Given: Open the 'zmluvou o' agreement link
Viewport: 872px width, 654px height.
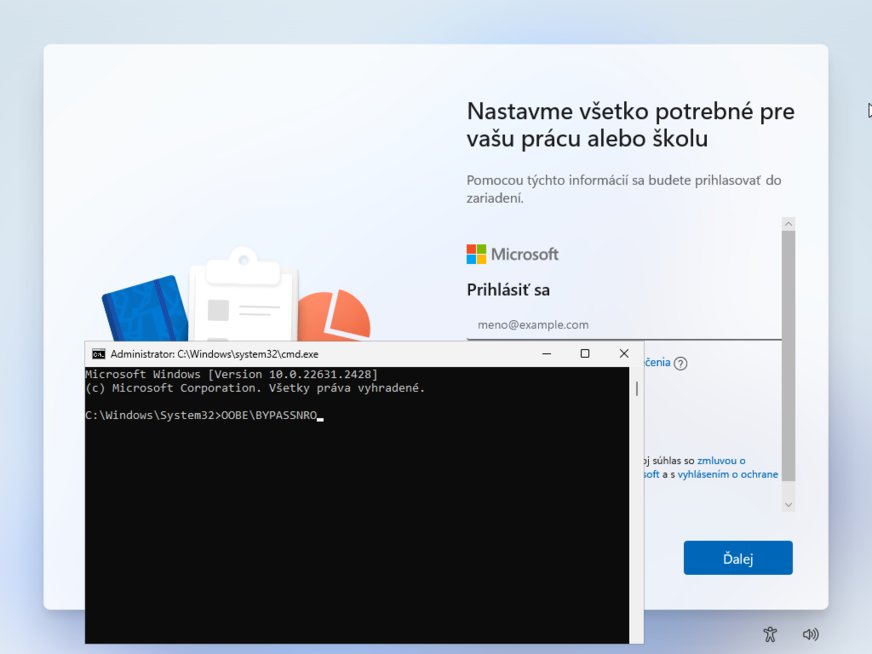Looking at the screenshot, I should (721, 460).
